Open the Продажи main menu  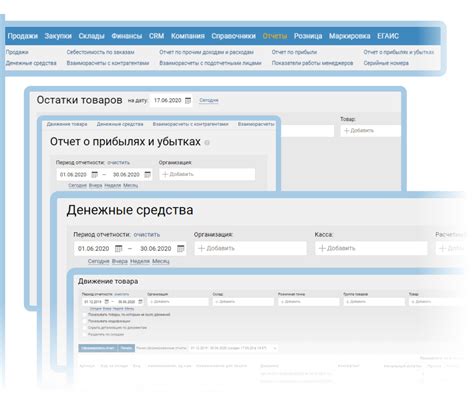(22, 36)
